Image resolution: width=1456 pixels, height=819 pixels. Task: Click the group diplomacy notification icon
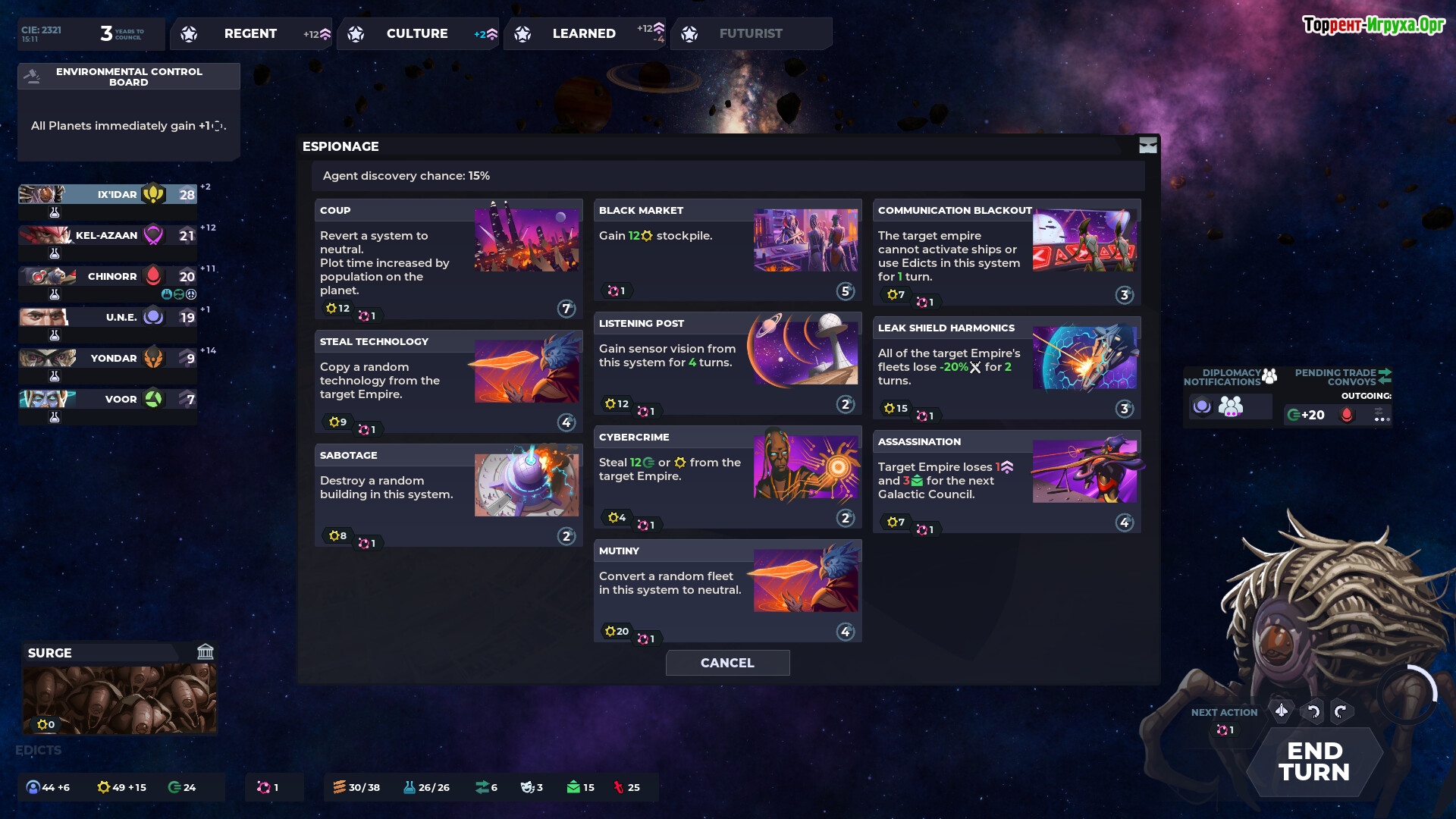(1231, 407)
